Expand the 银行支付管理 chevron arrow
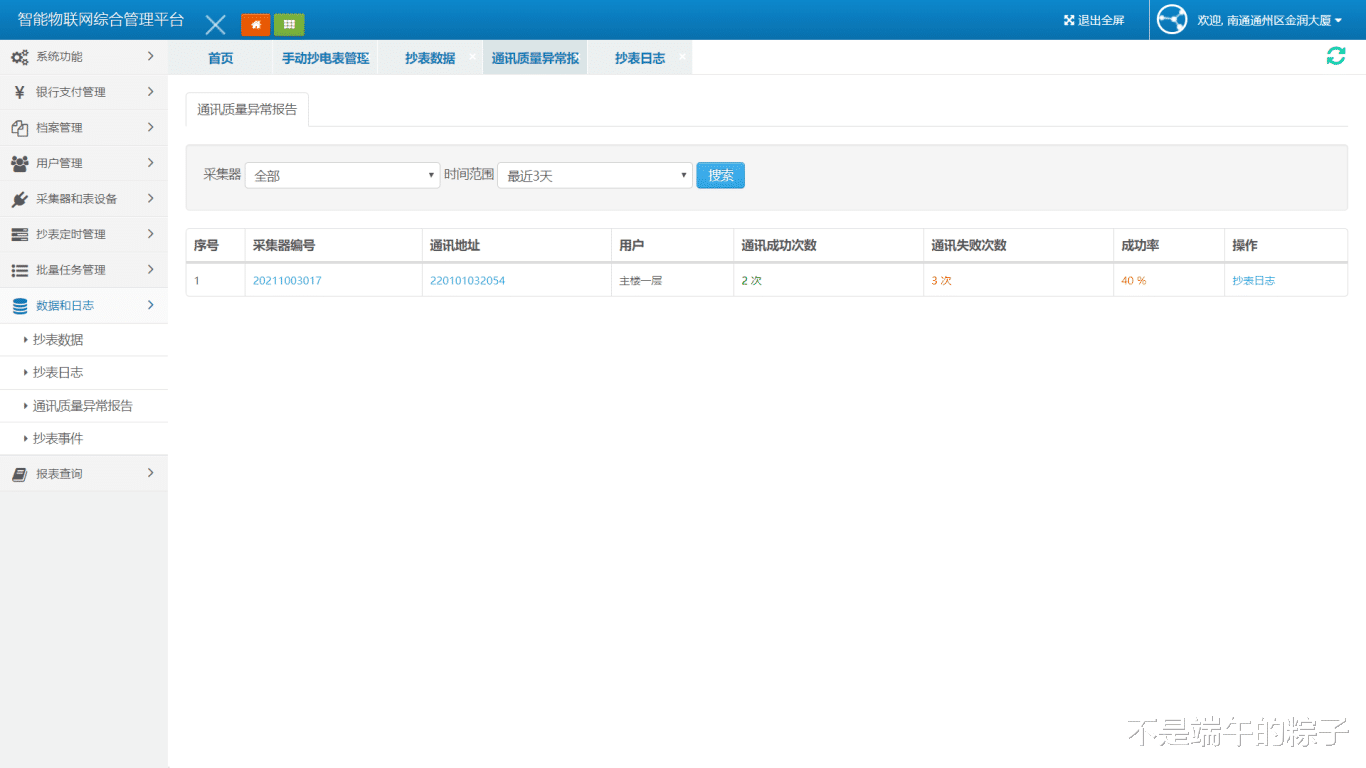This screenshot has height=768, width=1366. pos(150,92)
